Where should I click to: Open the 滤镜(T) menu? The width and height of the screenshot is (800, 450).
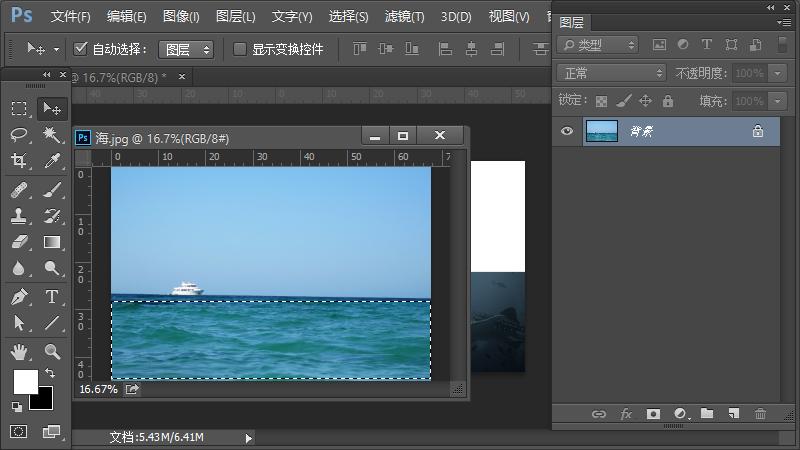(x=405, y=16)
